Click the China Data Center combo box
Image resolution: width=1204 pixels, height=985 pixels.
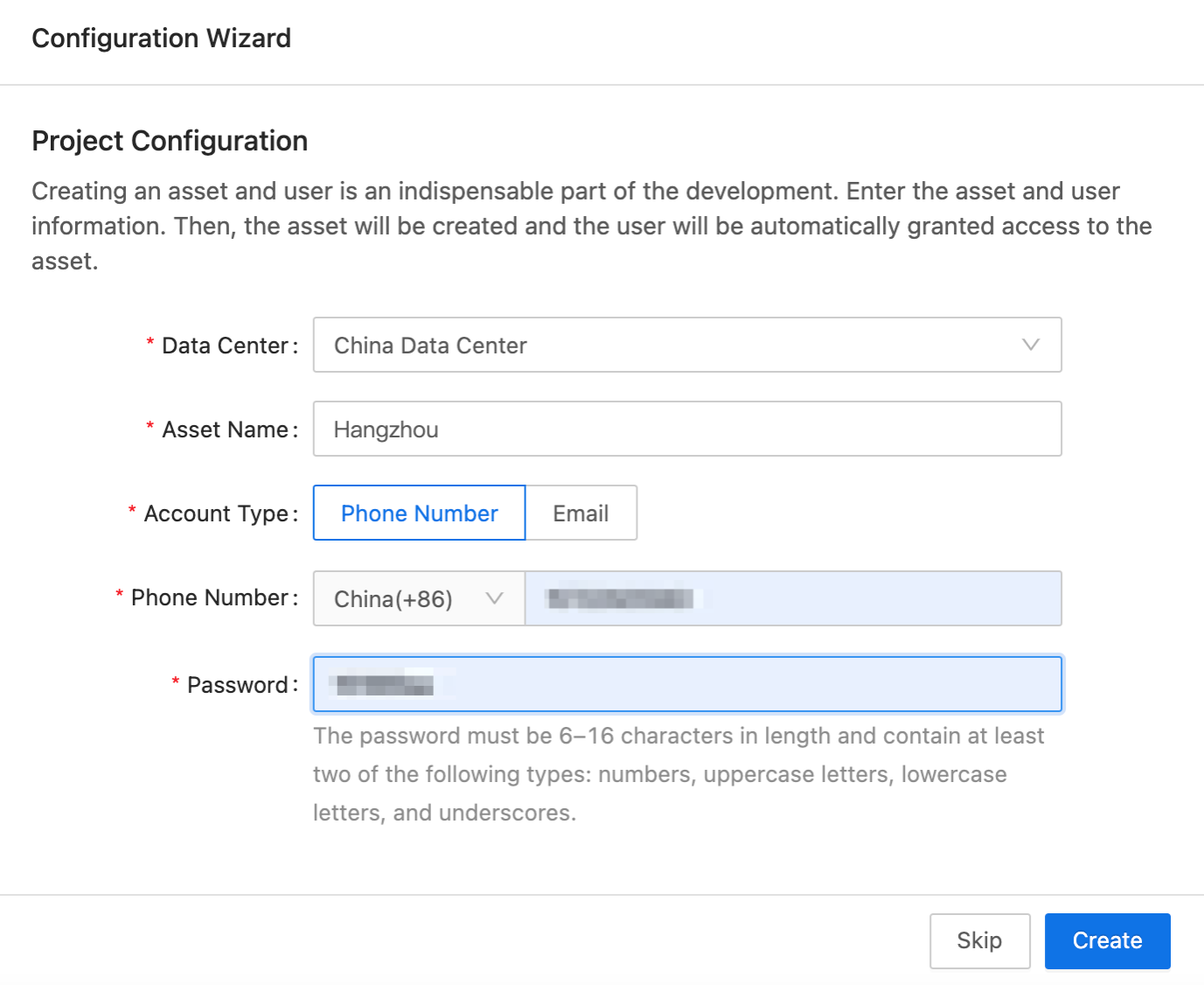pyautogui.click(x=687, y=345)
